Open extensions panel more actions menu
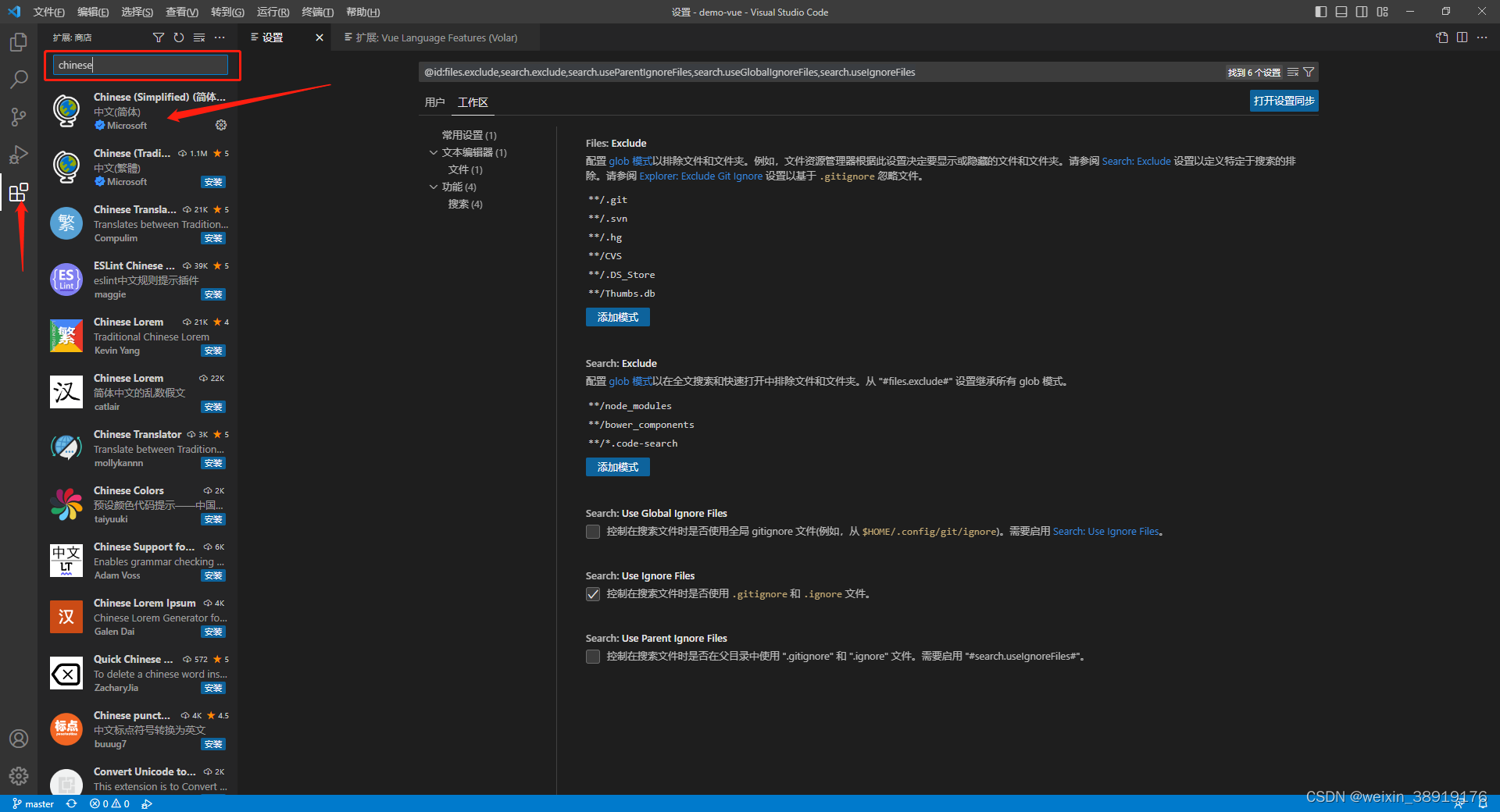Viewport: 1500px width, 812px height. (220, 37)
